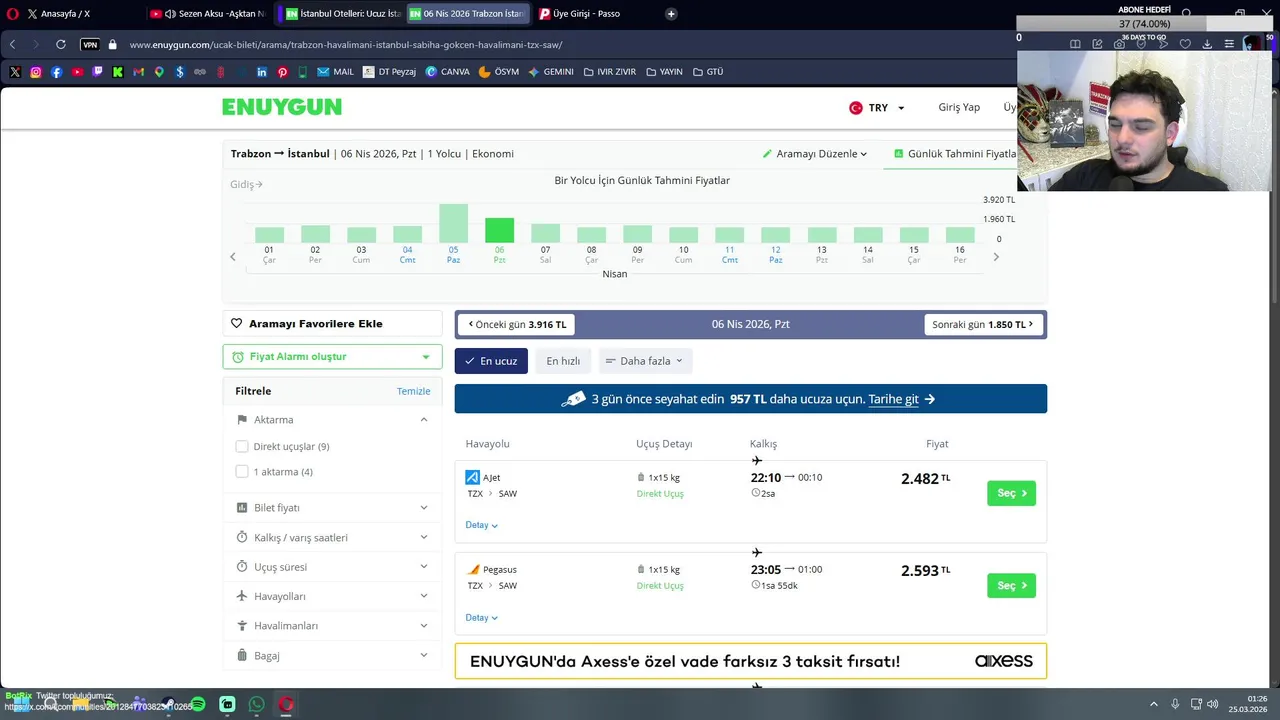
Task: Open the YAYIN bookmarks folder
Action: 664,72
